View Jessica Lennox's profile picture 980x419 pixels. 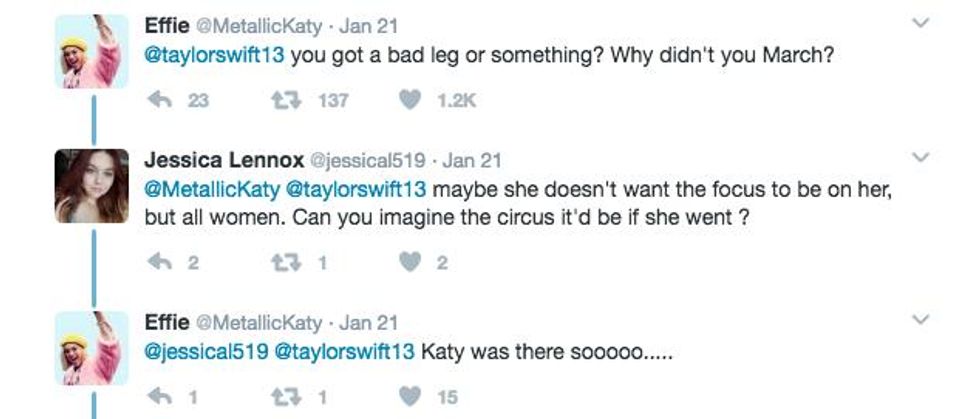coord(92,186)
